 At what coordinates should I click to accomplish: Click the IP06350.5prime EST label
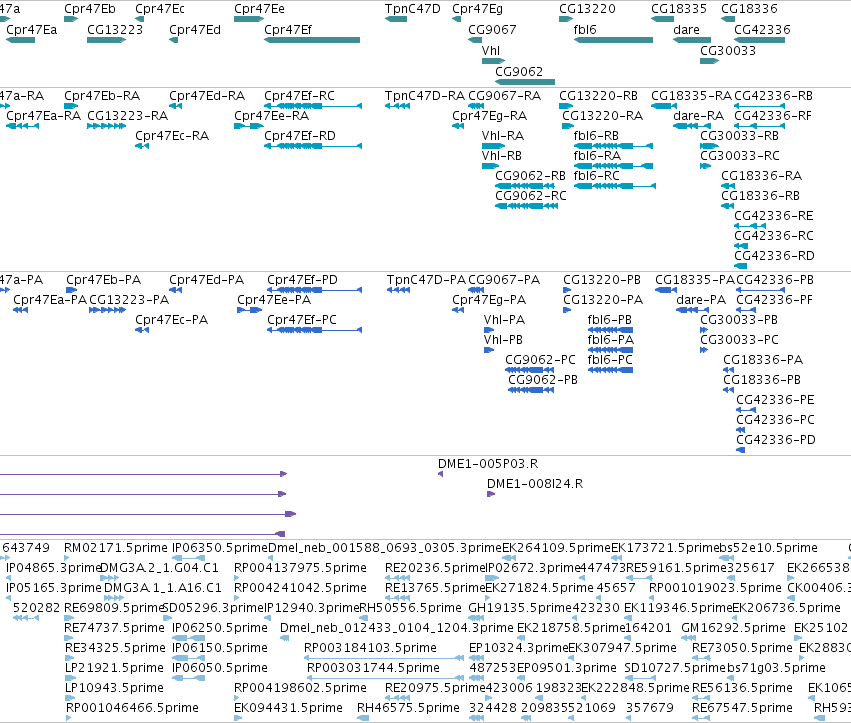220,548
